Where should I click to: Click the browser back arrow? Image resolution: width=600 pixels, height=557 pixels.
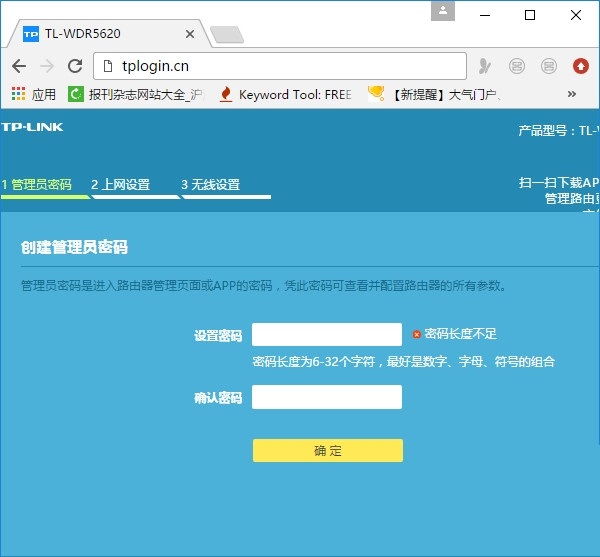[x=18, y=66]
